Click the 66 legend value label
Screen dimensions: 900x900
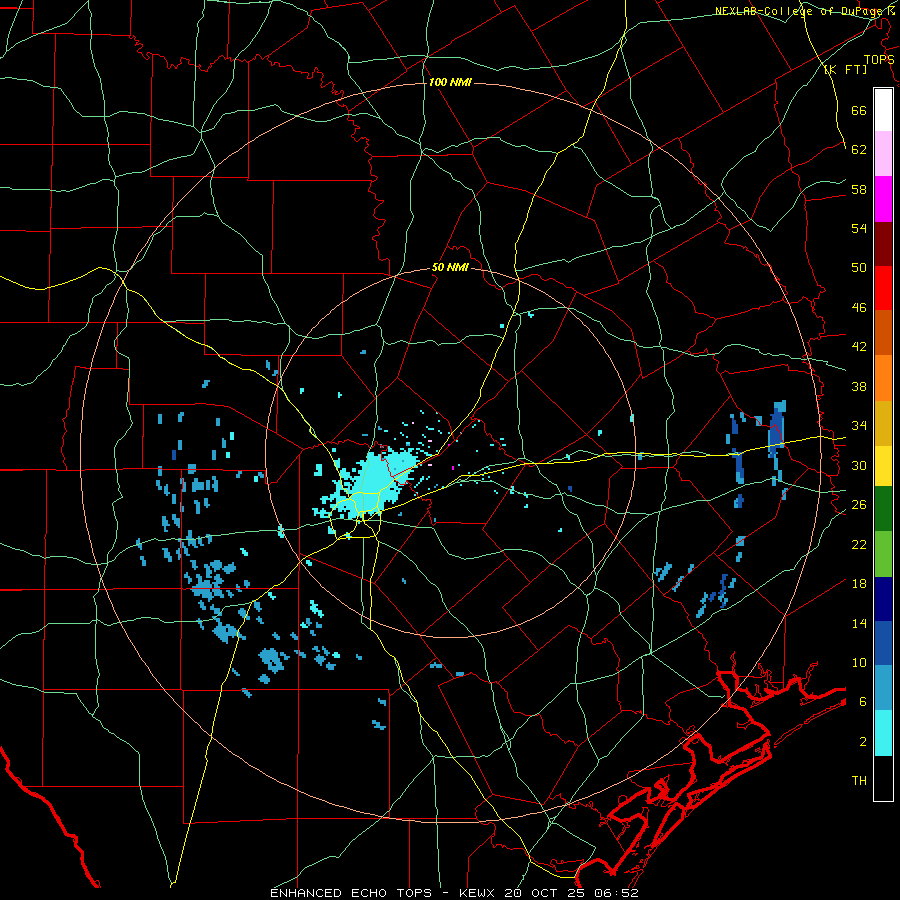pos(859,110)
